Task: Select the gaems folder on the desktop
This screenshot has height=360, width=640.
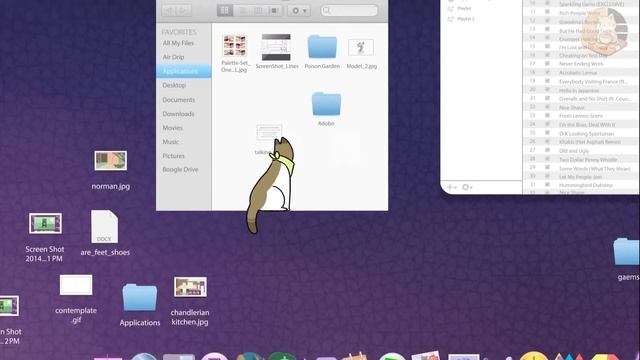Action: pos(627,252)
